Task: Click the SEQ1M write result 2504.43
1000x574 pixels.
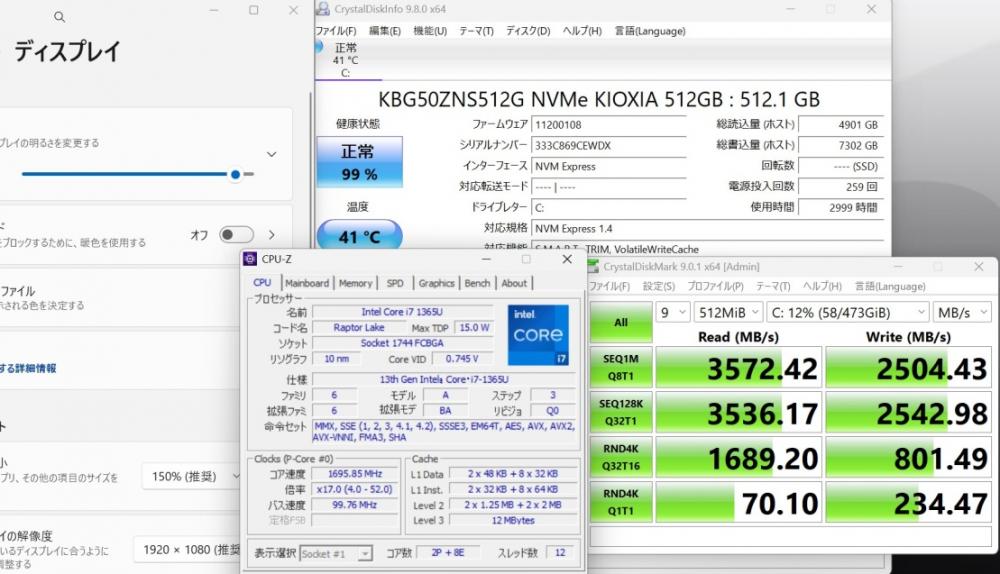Action: [x=908, y=368]
